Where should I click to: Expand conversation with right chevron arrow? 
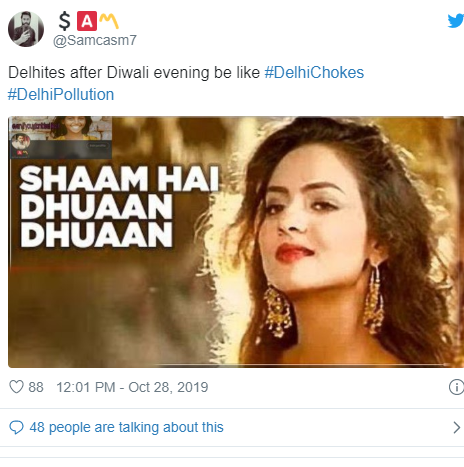[x=456, y=427]
